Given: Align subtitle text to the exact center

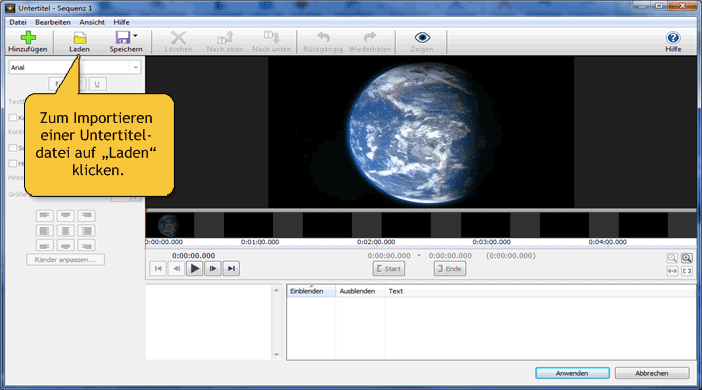Looking at the screenshot, I should point(65,231).
